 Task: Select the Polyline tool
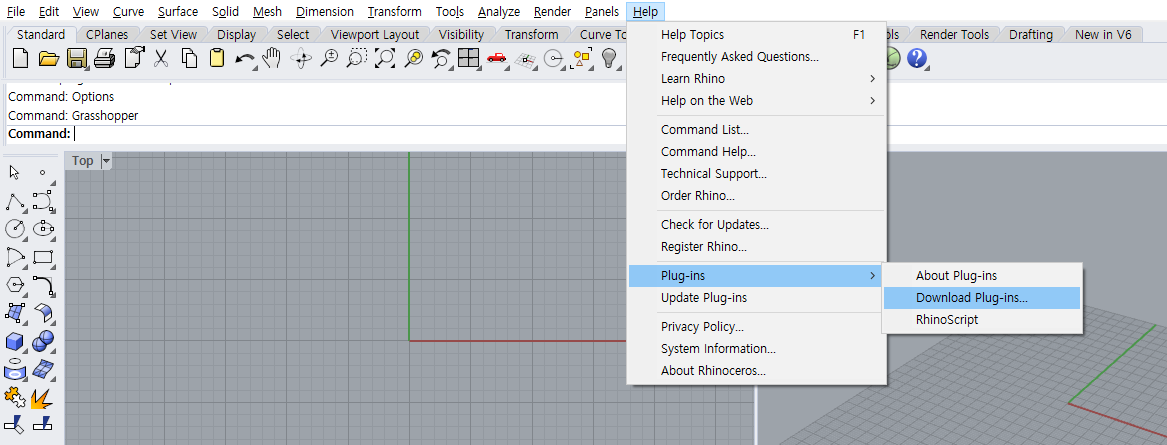15,201
